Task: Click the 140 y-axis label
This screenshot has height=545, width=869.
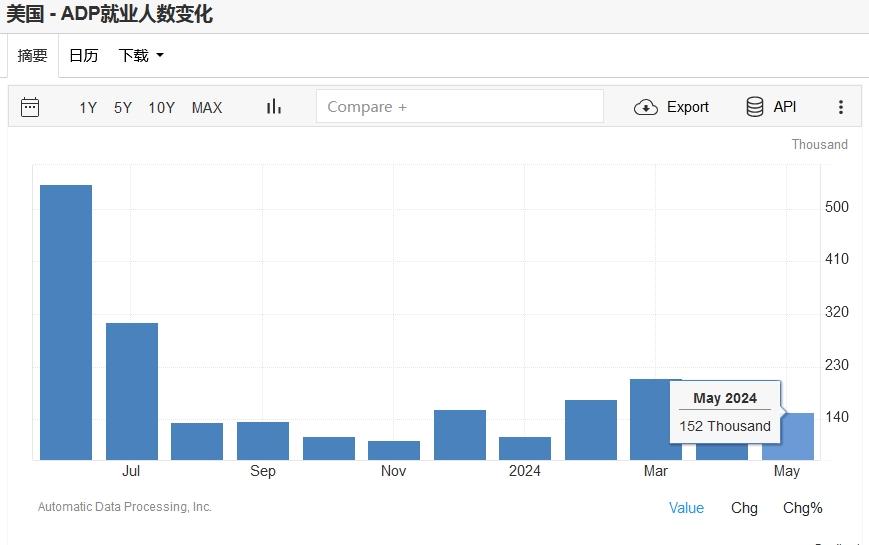Action: pos(837,417)
